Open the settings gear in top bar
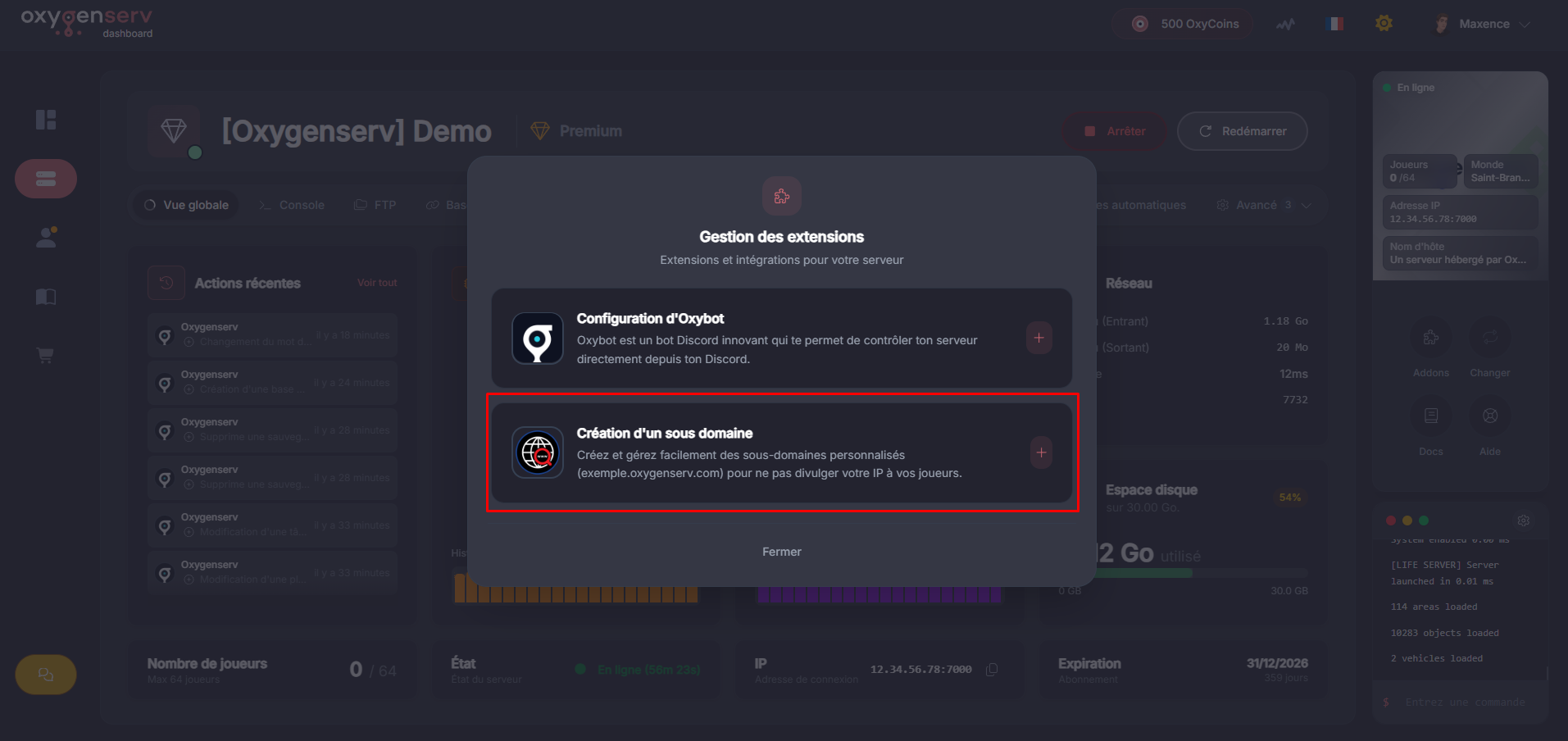Viewport: 1568px width, 741px height. click(1384, 24)
